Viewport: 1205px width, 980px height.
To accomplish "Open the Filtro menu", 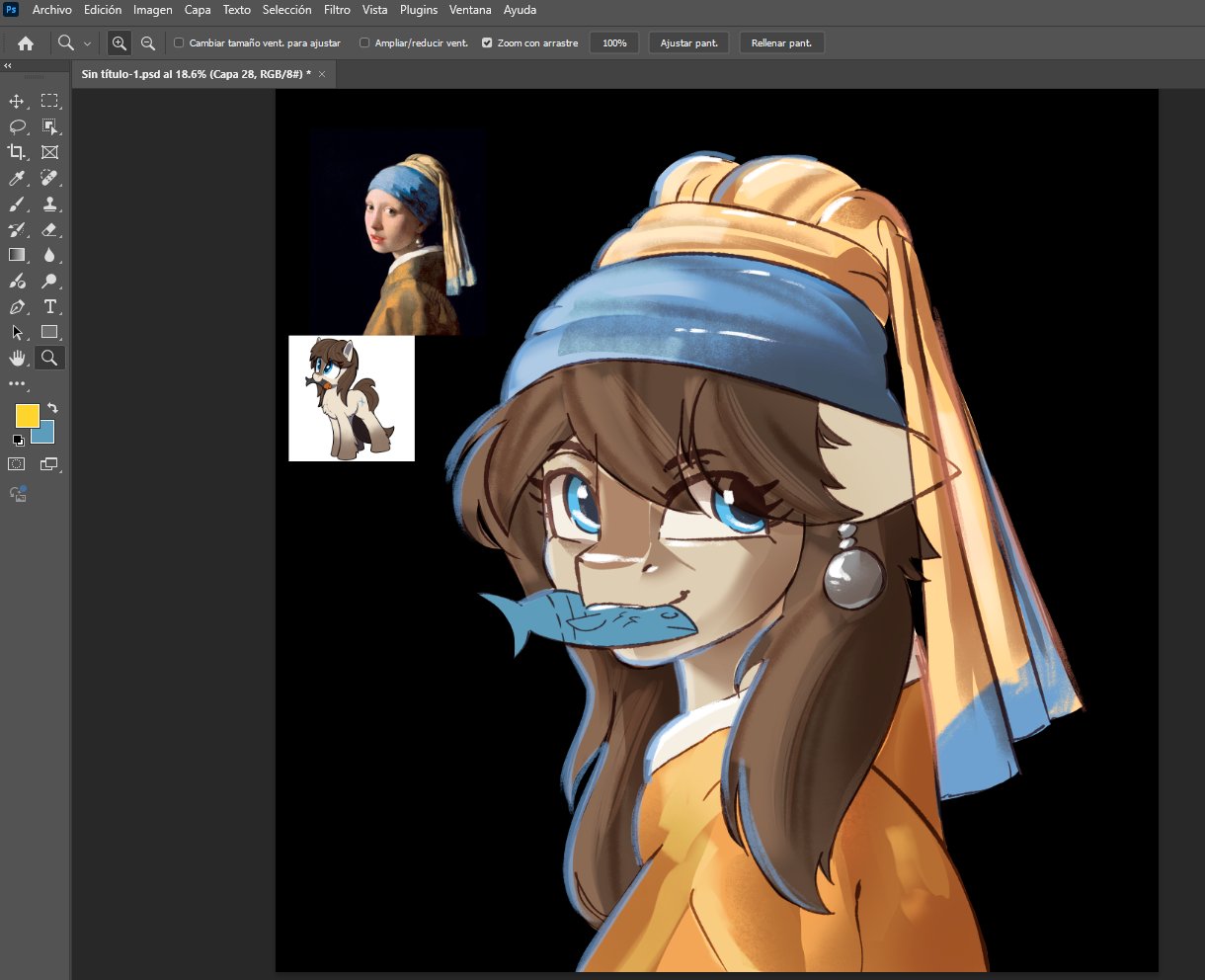I will (337, 10).
